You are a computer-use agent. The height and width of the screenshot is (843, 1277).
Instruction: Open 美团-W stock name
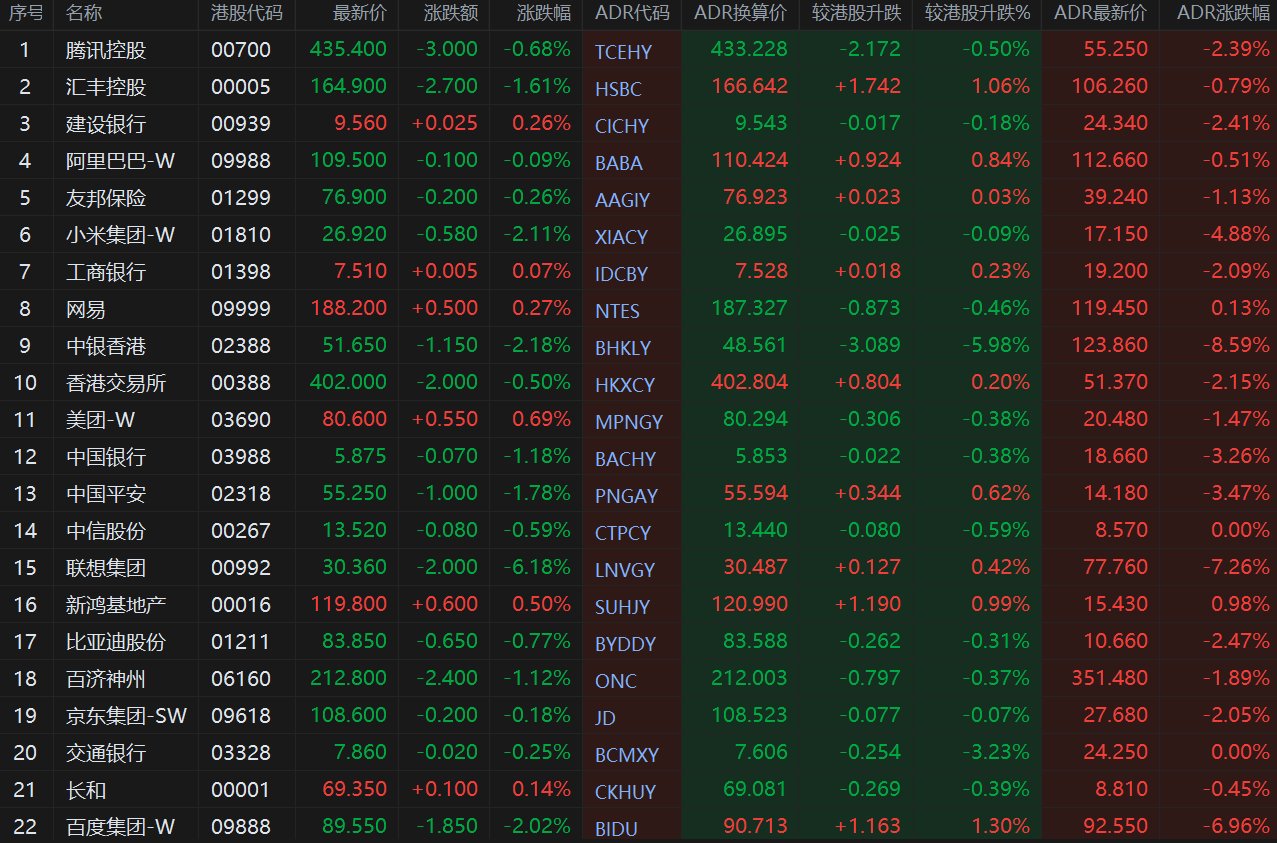(100, 420)
